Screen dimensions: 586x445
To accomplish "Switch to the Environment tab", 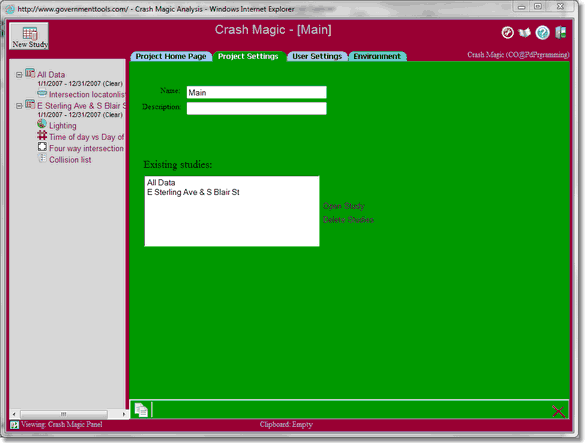I will tap(377, 56).
